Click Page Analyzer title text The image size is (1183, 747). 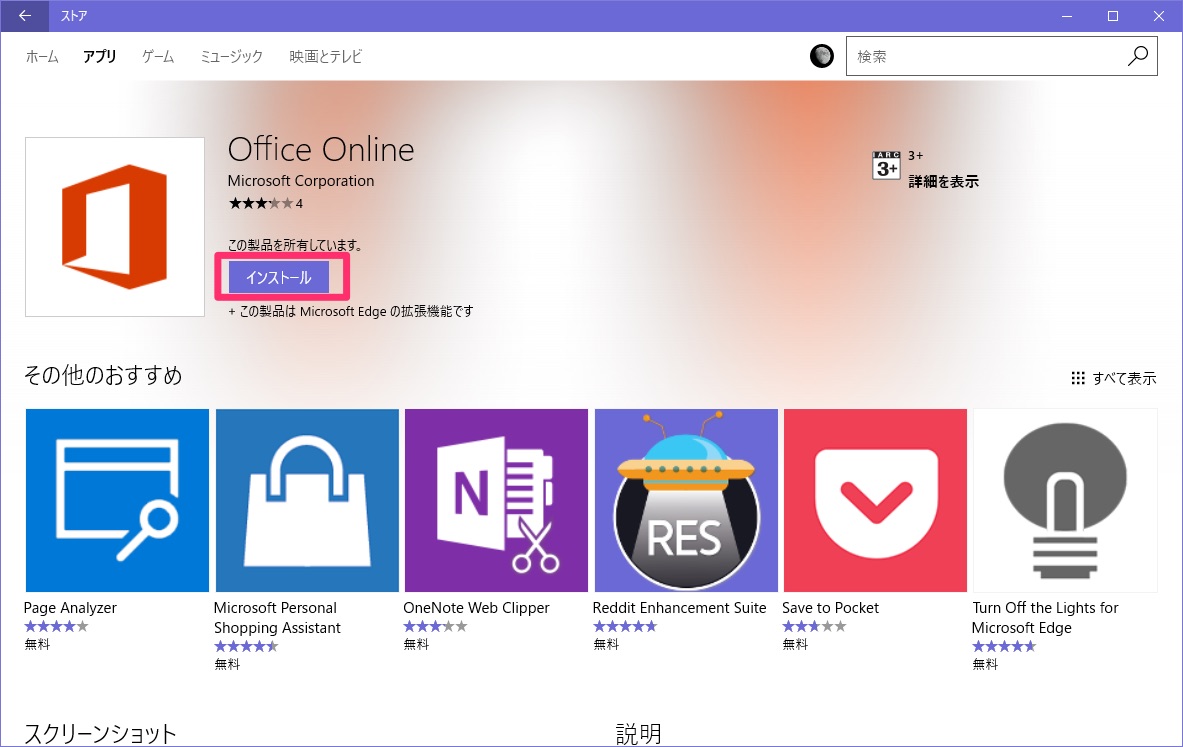(70, 607)
